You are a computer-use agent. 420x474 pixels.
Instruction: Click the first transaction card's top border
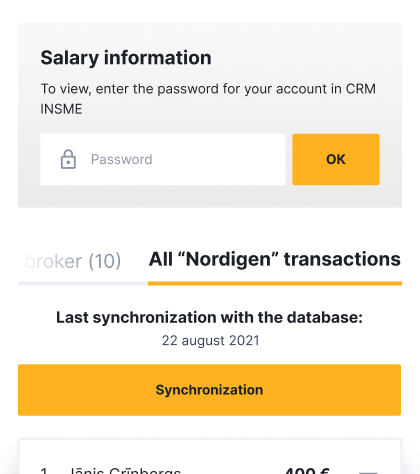point(210,439)
